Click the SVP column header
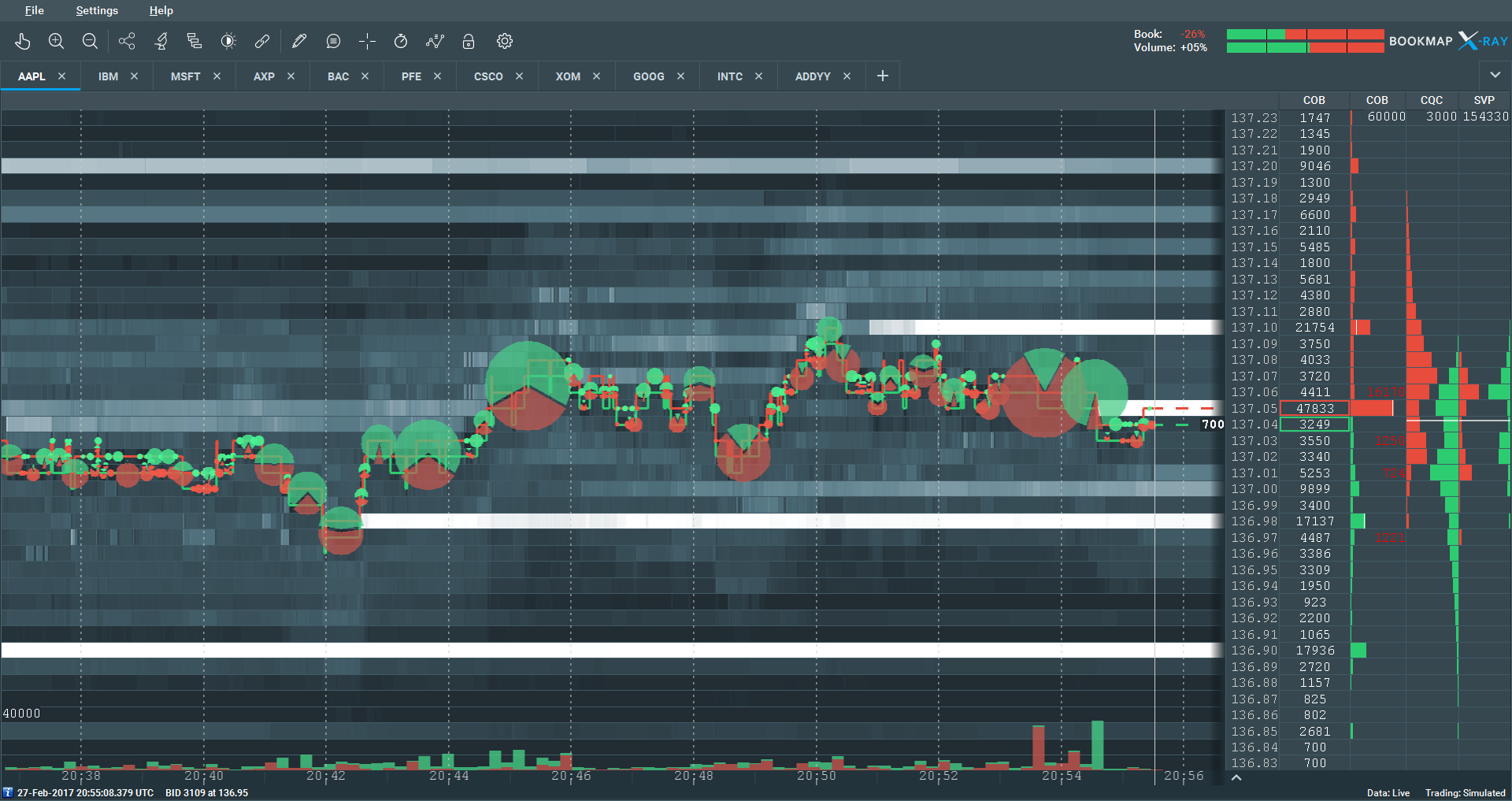The width and height of the screenshot is (1512, 801). 1484,100
